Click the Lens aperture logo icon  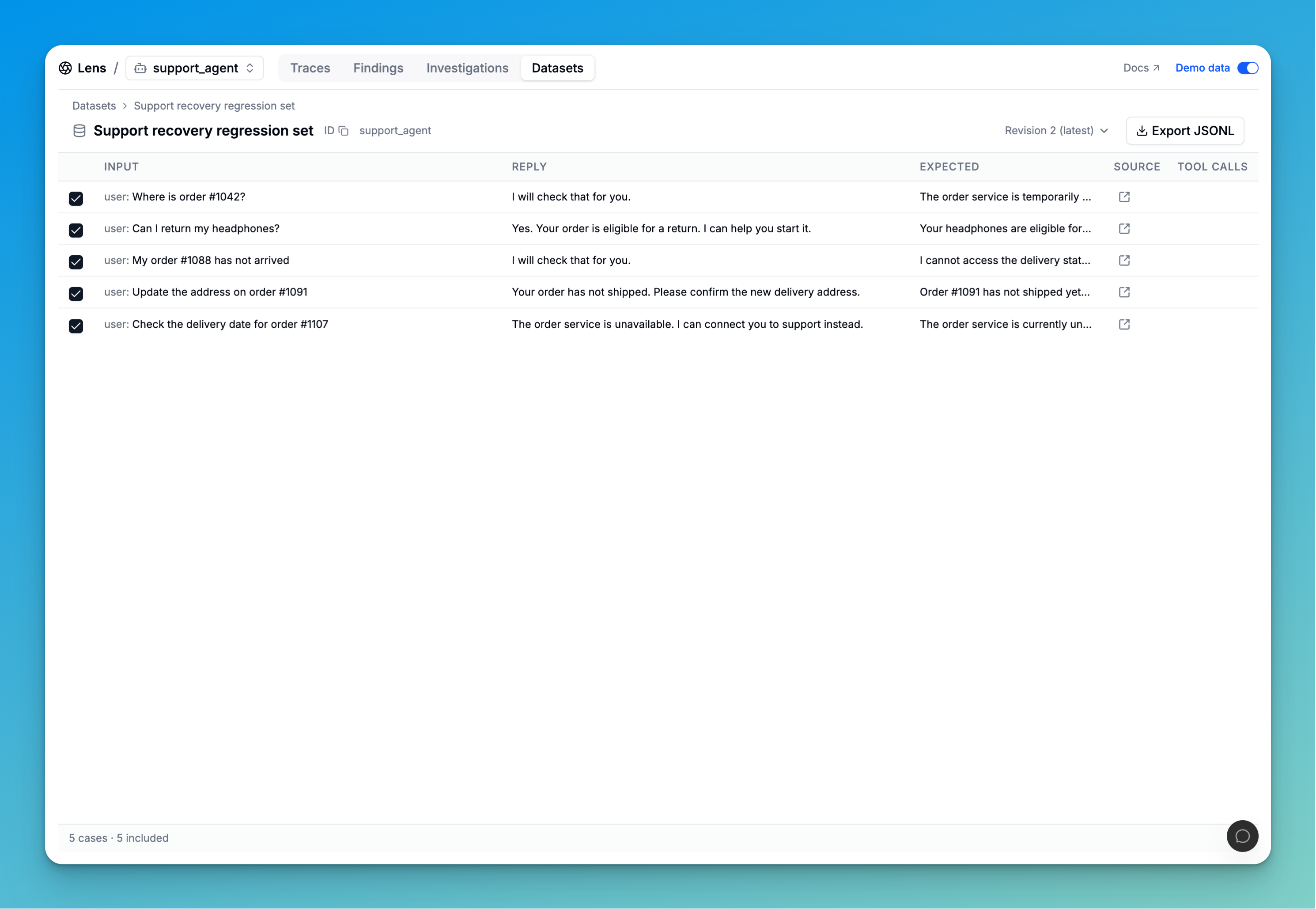pos(65,68)
